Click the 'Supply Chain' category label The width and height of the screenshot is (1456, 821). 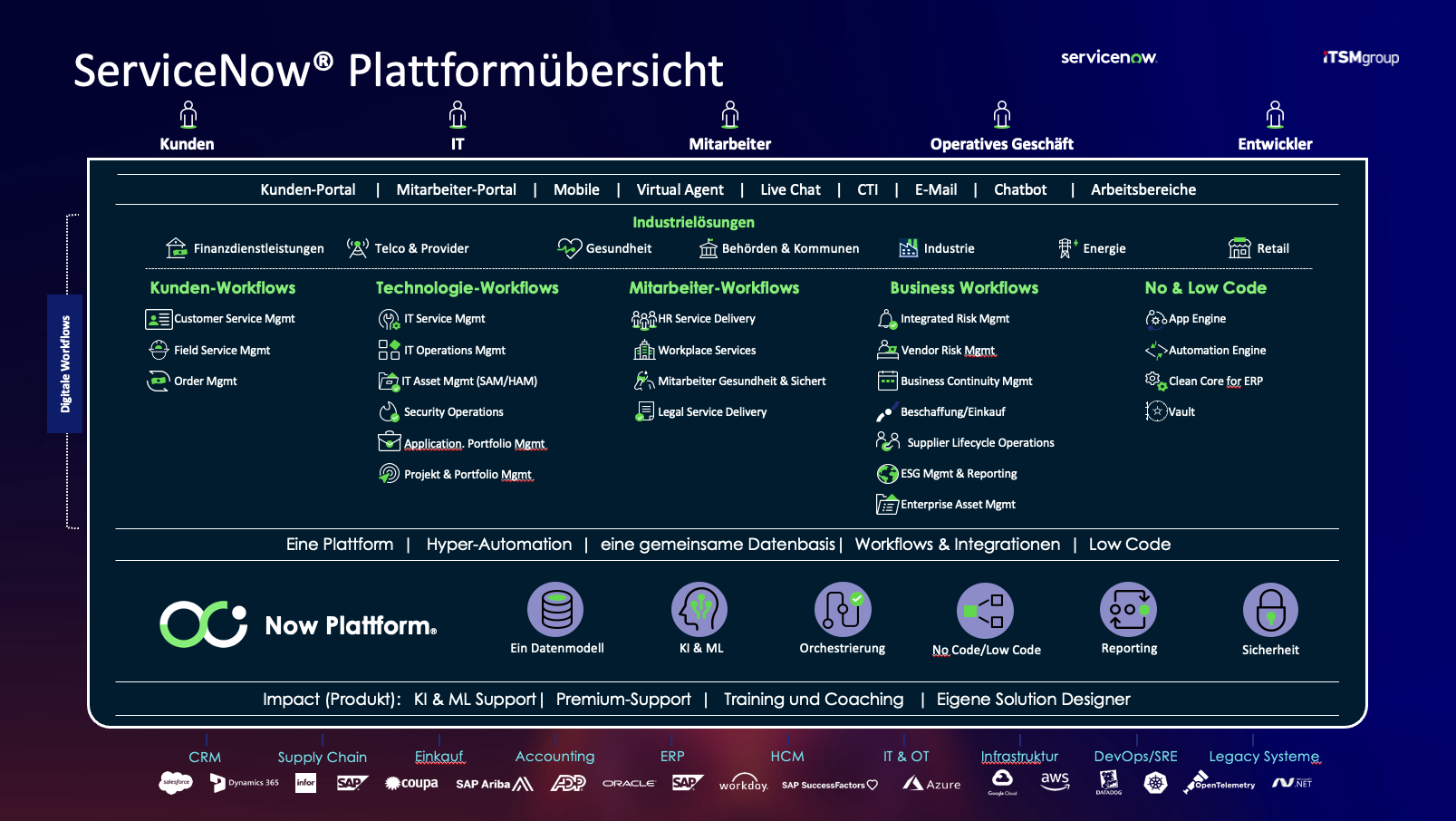(x=323, y=757)
